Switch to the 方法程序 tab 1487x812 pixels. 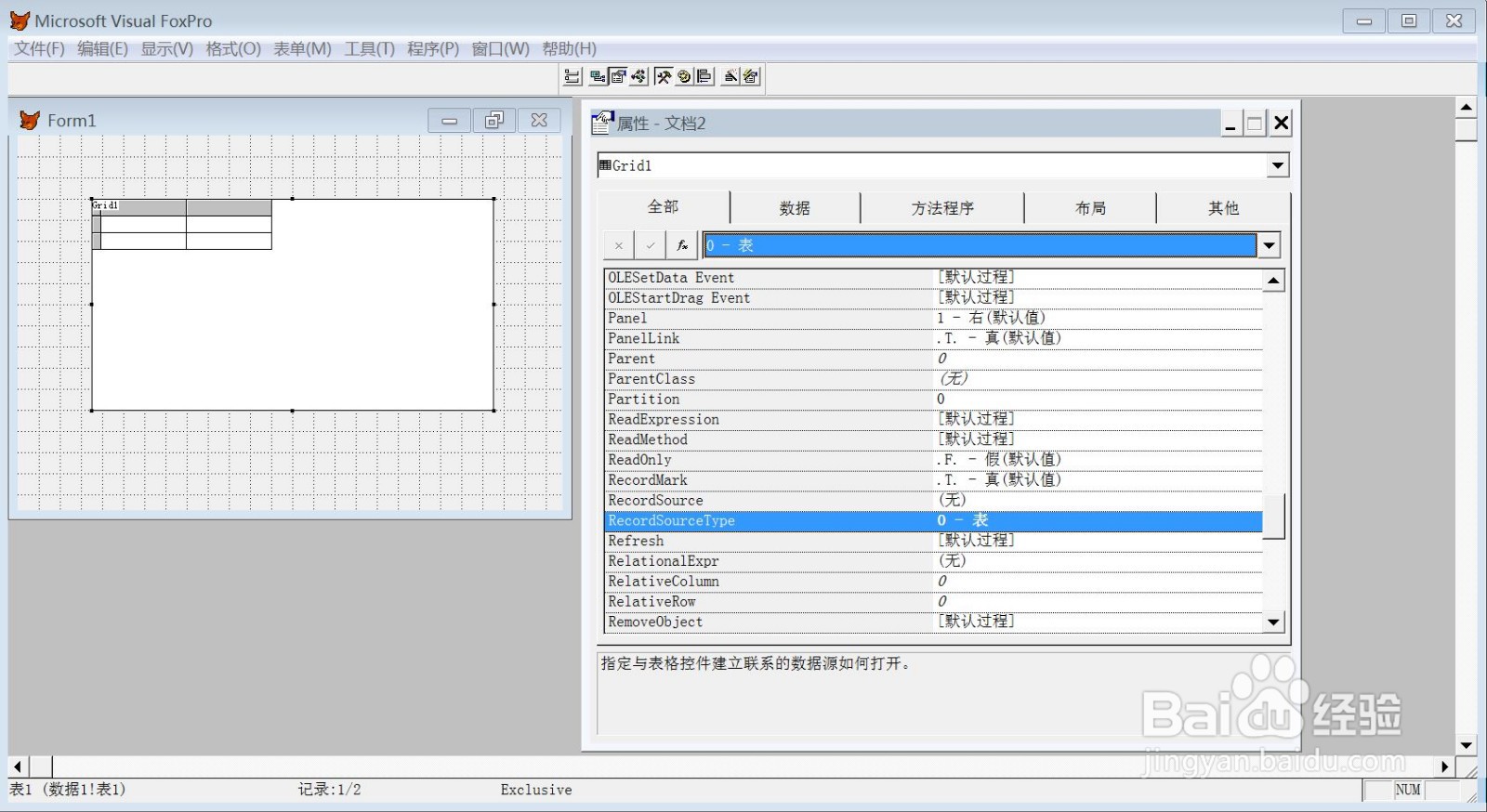(942, 208)
